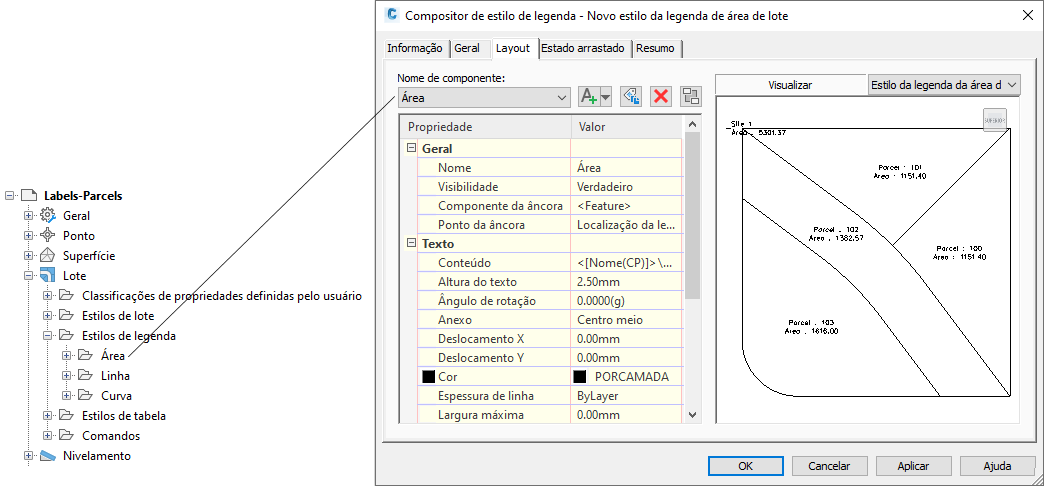The width and height of the screenshot is (1044, 486).
Task: Click the Altura do texto value field
Action: pos(626,282)
